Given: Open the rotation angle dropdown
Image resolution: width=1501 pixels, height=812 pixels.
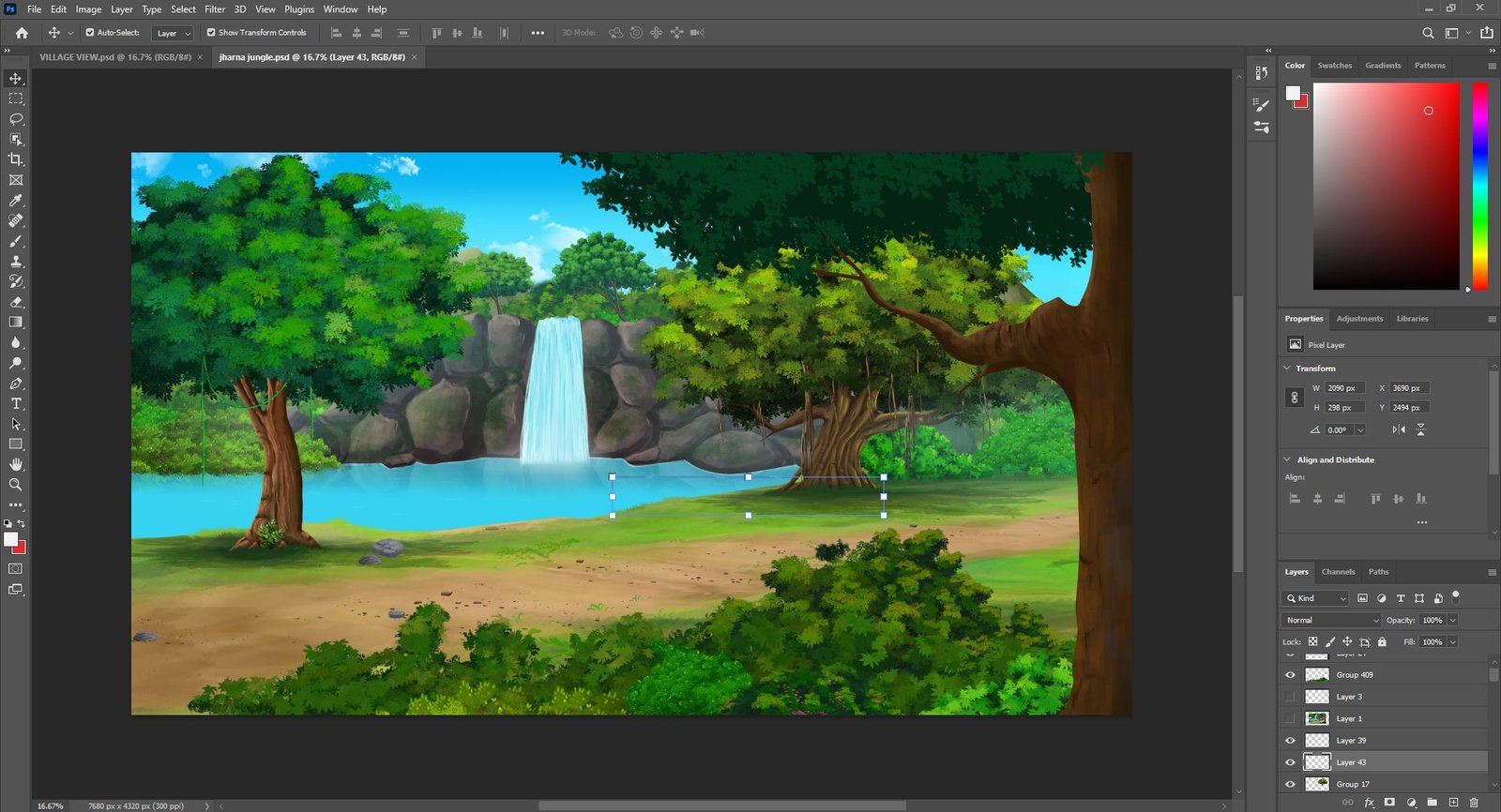Looking at the screenshot, I should [x=1360, y=430].
